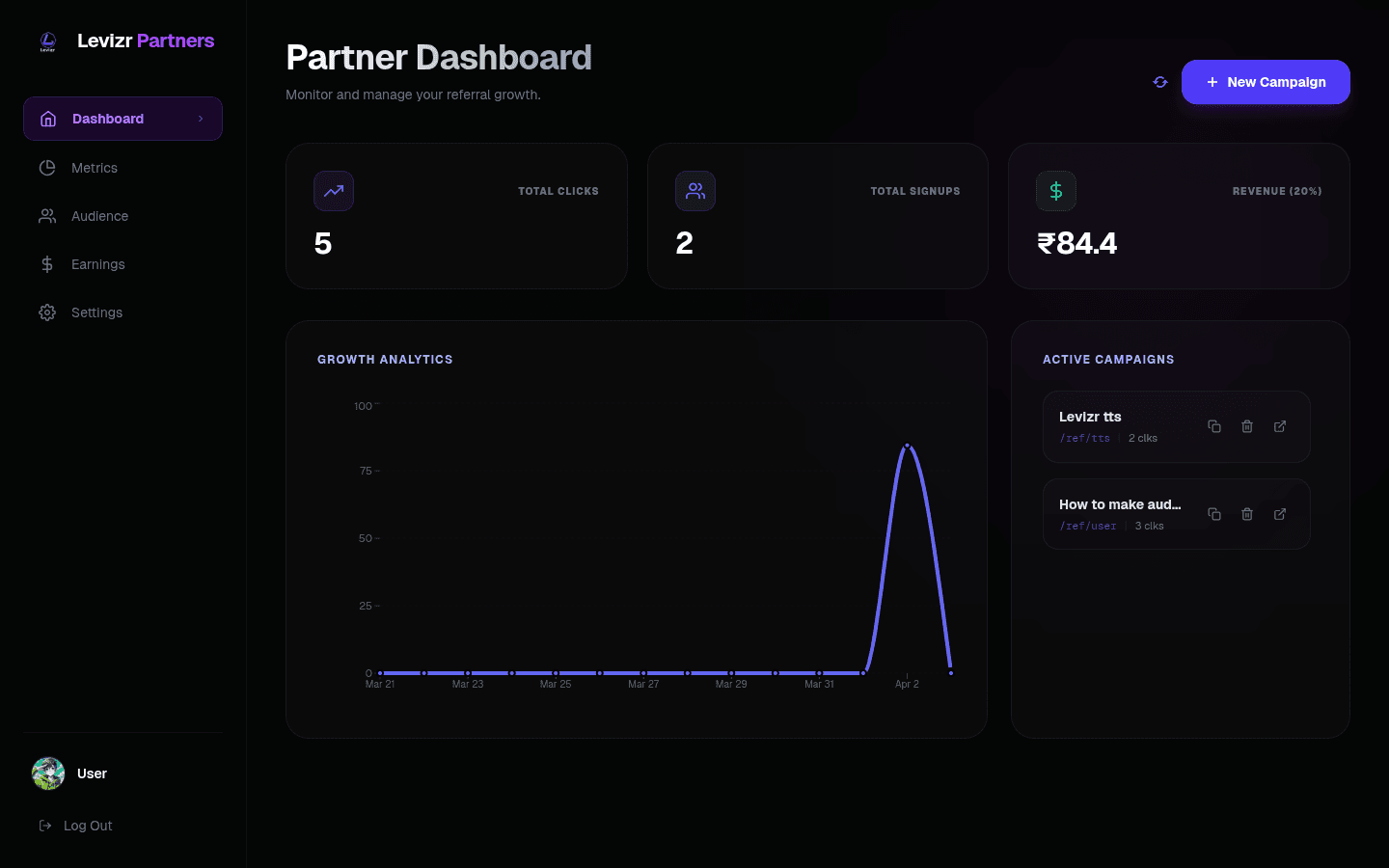The height and width of the screenshot is (868, 1389).
Task: Delete the How to make aud campaign
Action: coord(1247,514)
